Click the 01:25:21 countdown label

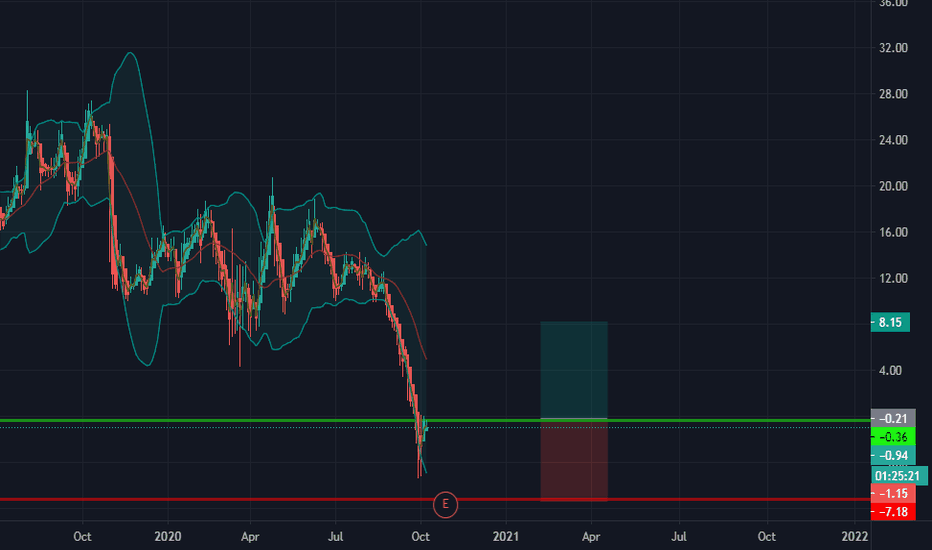(899, 476)
